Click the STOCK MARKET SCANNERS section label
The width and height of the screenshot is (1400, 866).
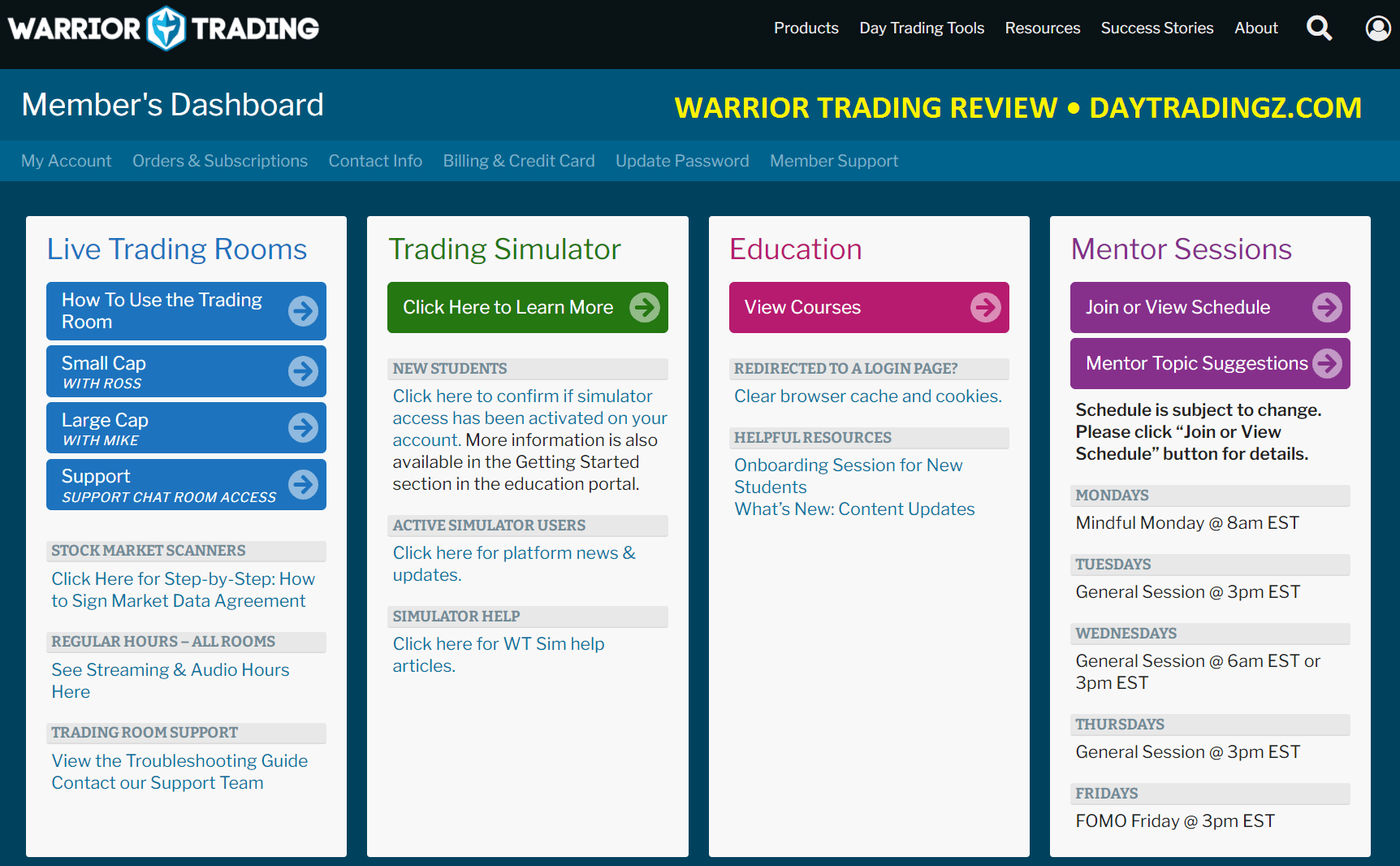tap(149, 551)
